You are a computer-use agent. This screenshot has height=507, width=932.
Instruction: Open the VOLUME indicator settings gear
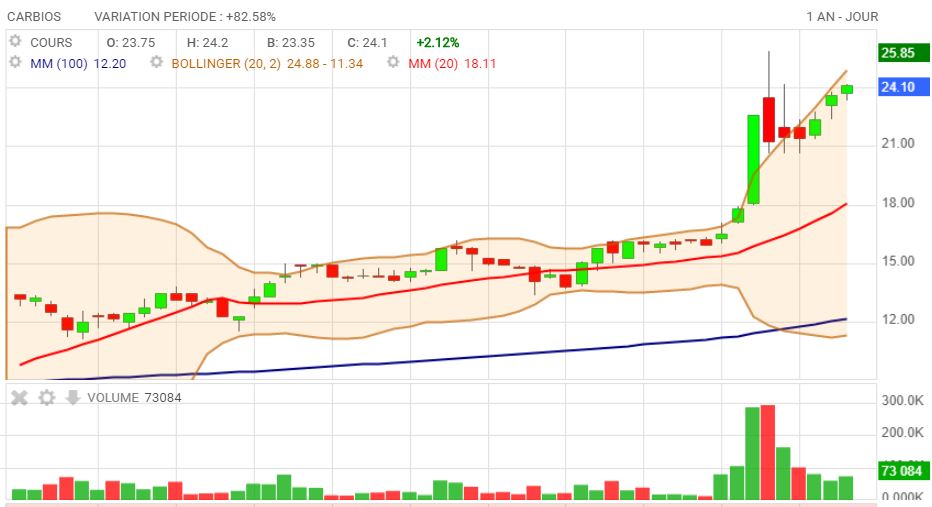pos(46,398)
